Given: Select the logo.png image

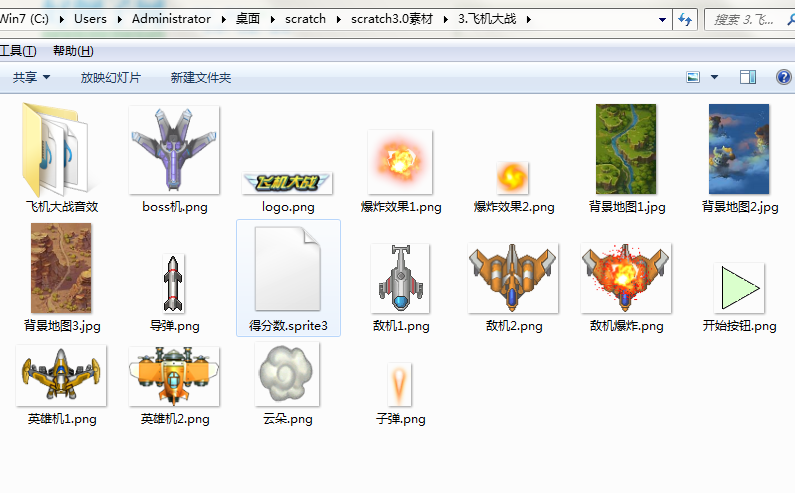Looking at the screenshot, I should pos(287,183).
